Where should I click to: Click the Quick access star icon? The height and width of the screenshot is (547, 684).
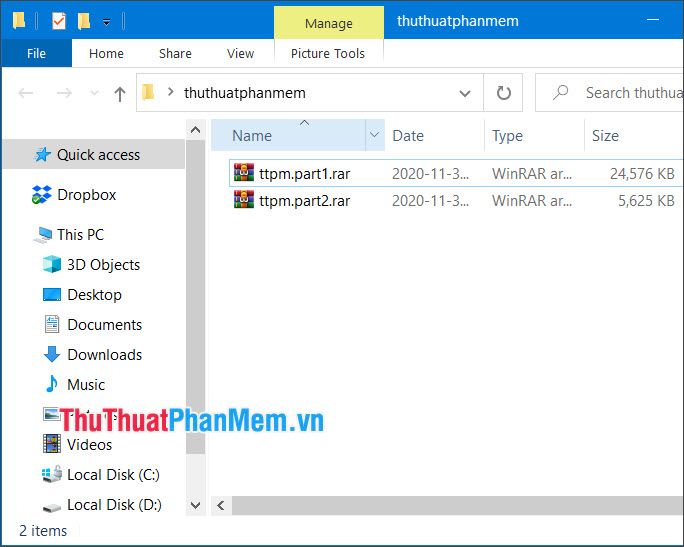click(42, 154)
